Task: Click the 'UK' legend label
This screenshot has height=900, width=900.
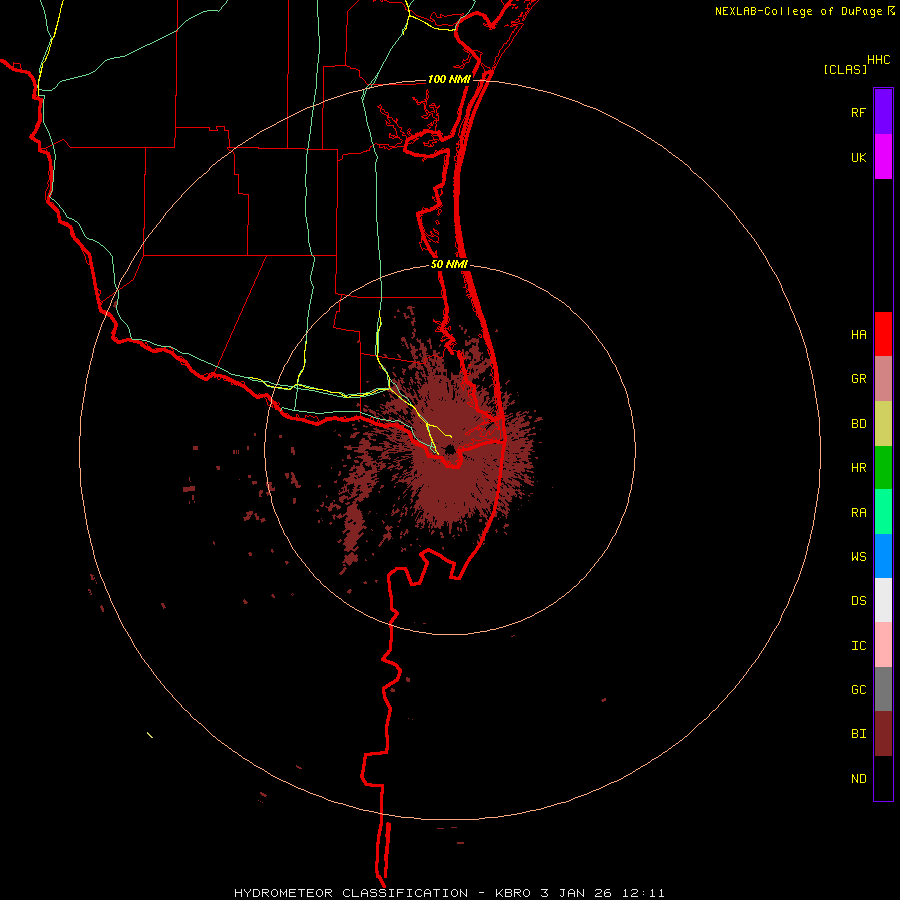Action: [858, 158]
